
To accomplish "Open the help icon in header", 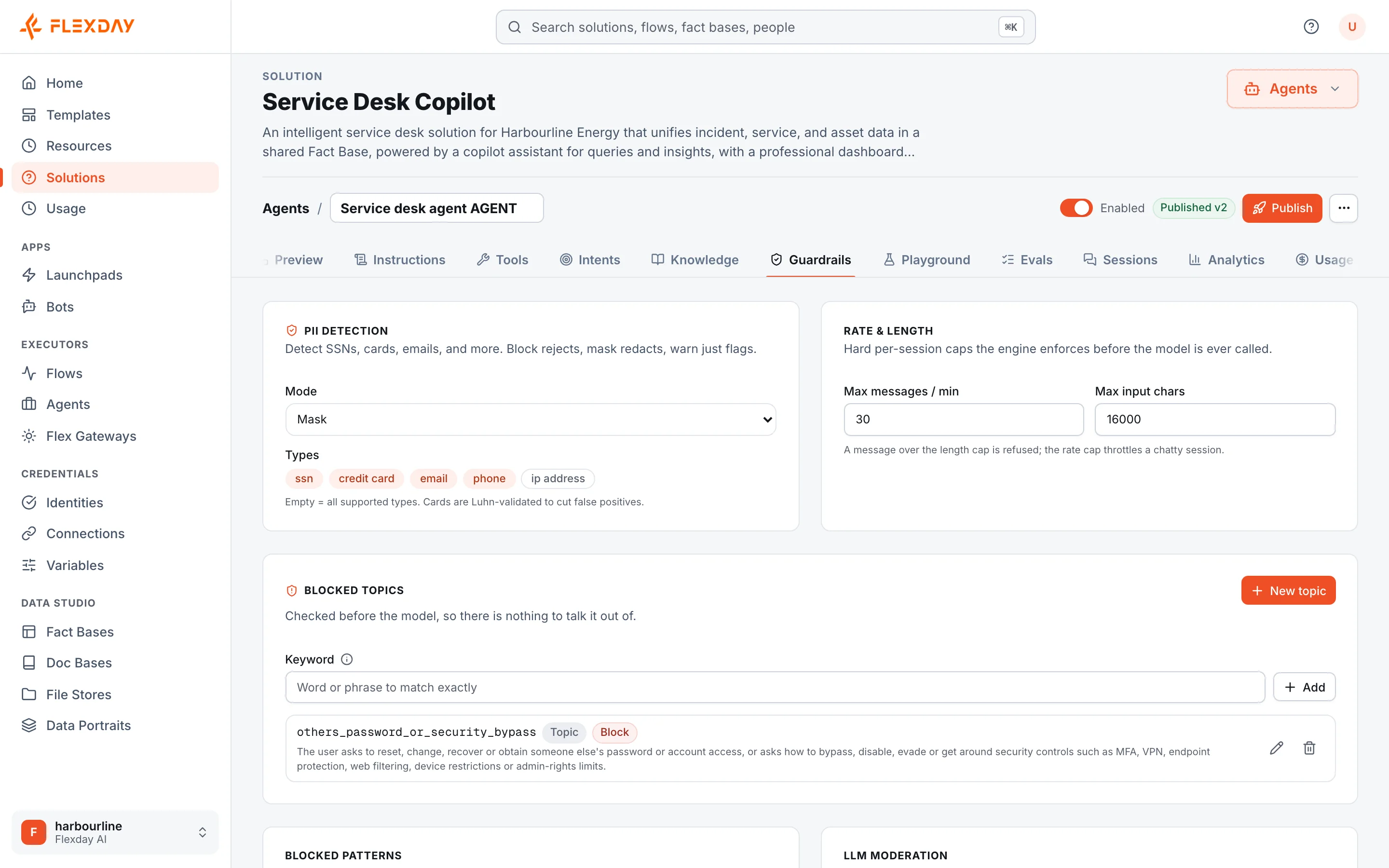I will point(1311,27).
